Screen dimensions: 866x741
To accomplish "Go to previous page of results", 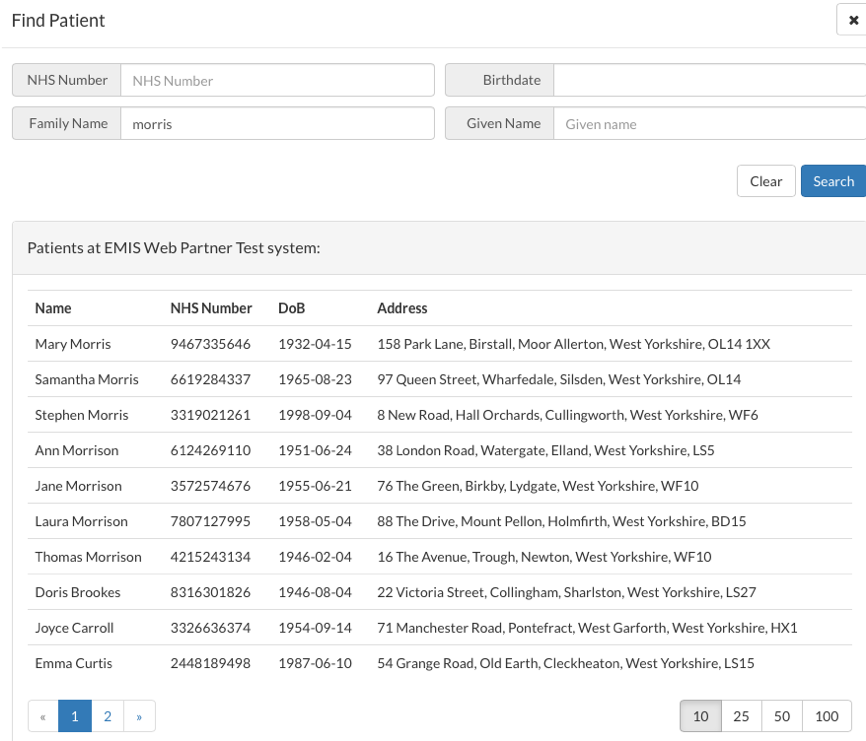I will coord(43,716).
